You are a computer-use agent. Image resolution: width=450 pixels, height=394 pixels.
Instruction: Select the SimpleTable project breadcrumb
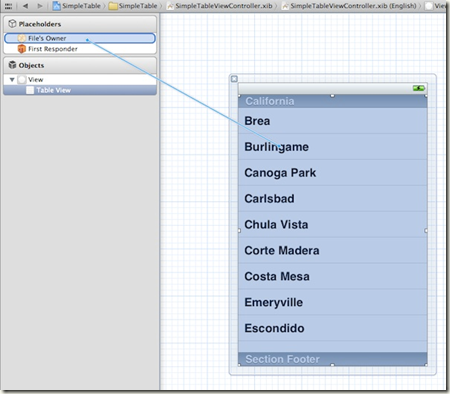pyautogui.click(x=77, y=6)
